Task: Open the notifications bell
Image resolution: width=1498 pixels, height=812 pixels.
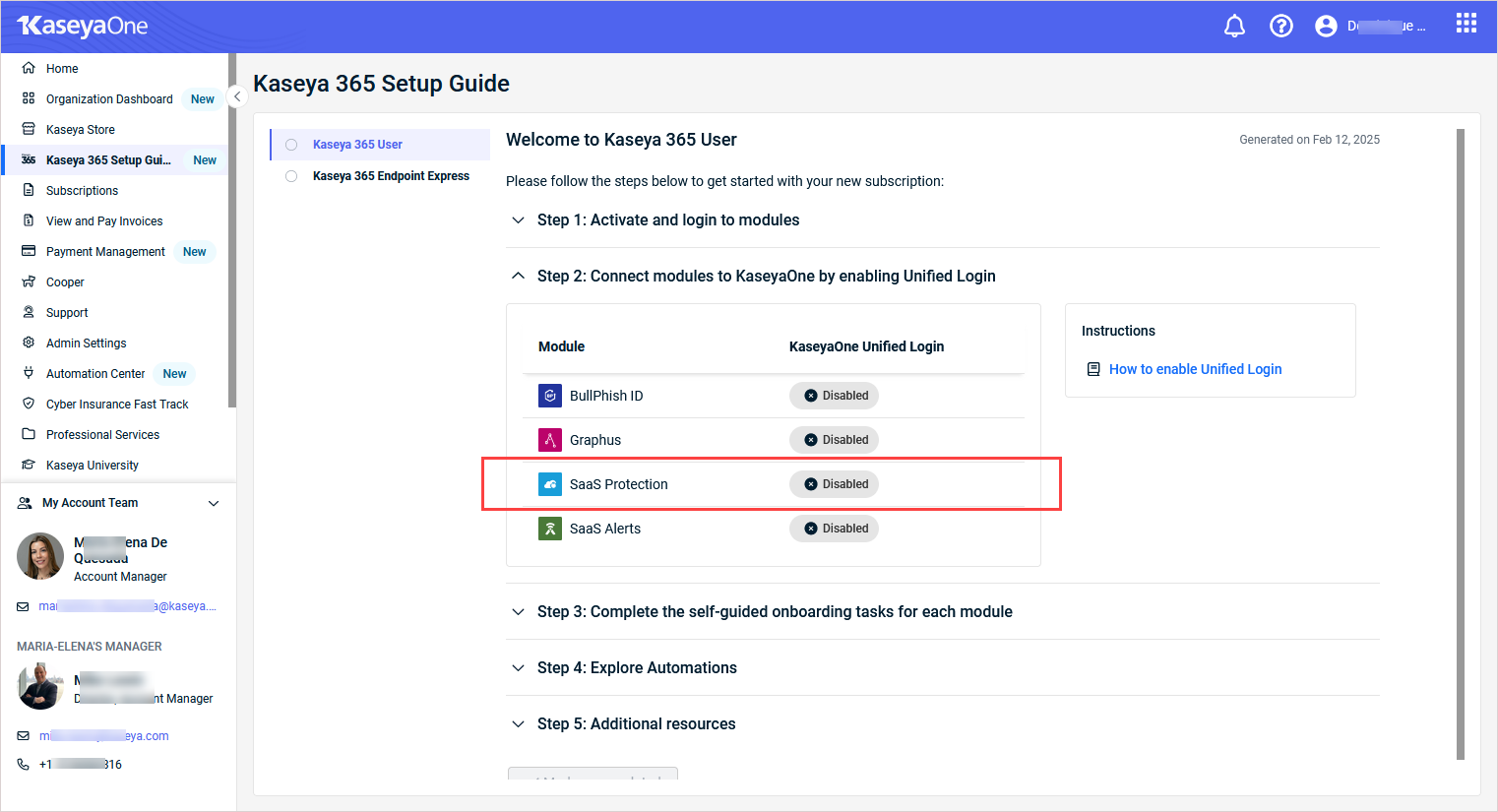Action: (x=1234, y=26)
